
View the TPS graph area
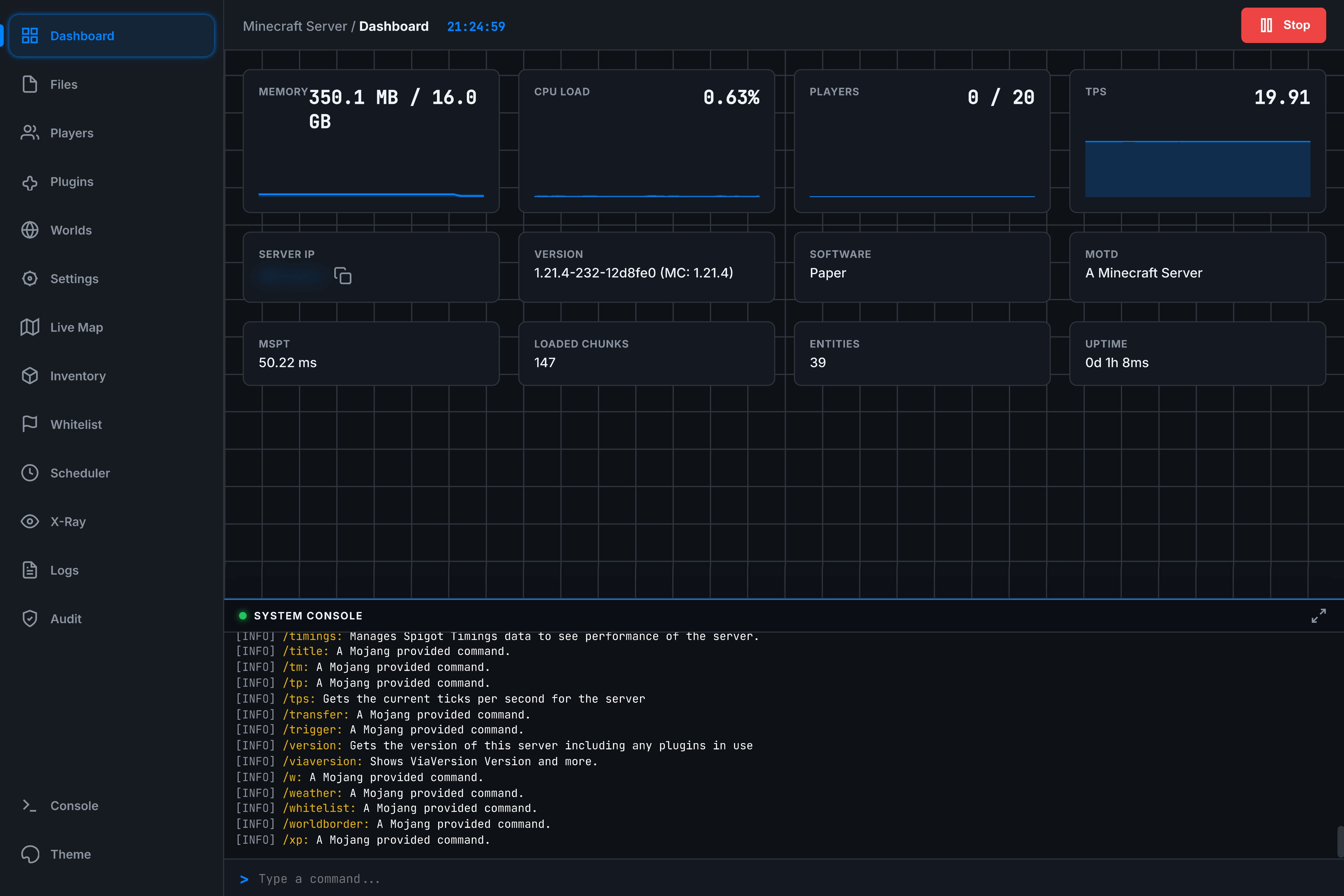click(1197, 168)
